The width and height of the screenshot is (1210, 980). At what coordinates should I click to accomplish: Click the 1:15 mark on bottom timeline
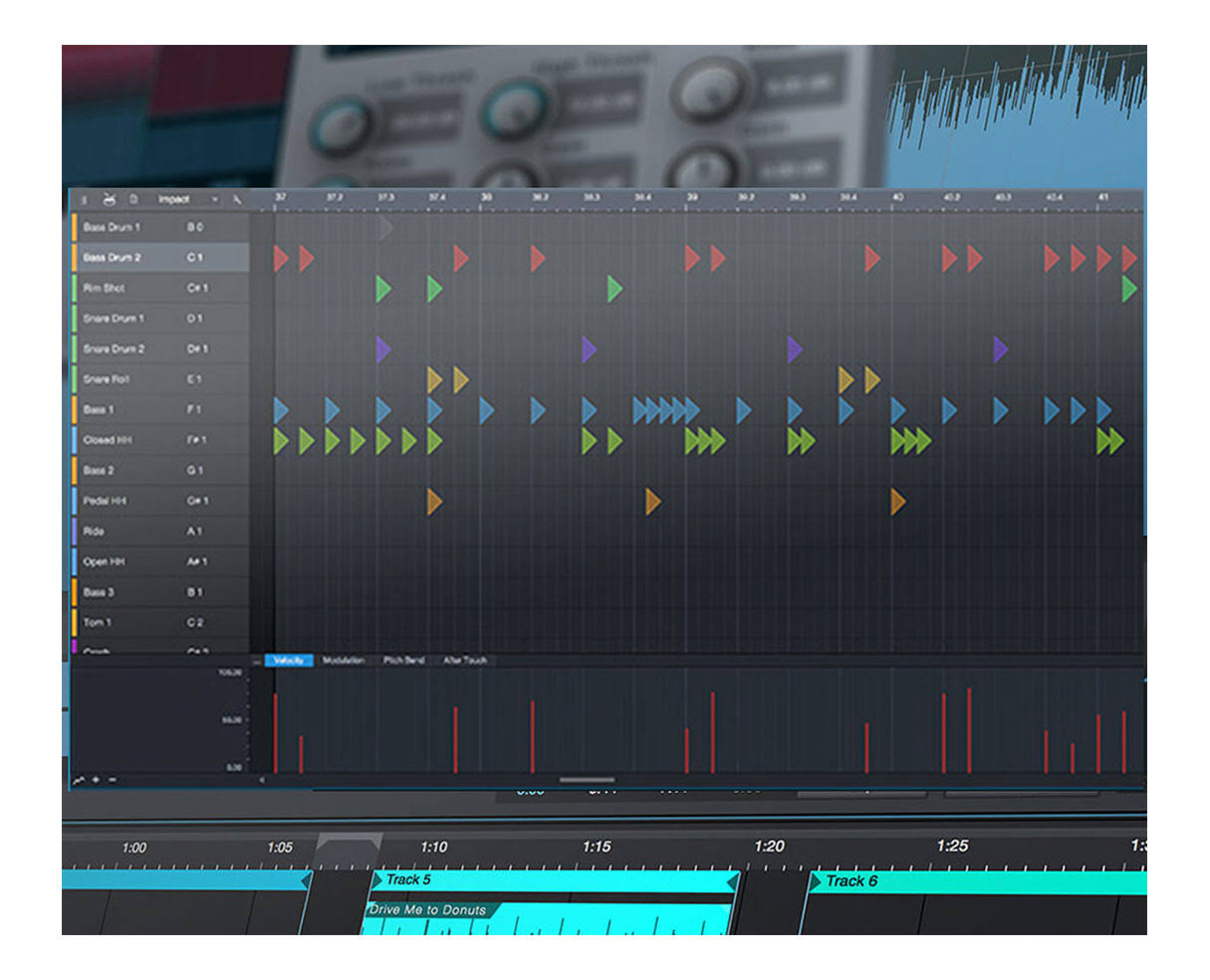[x=597, y=847]
